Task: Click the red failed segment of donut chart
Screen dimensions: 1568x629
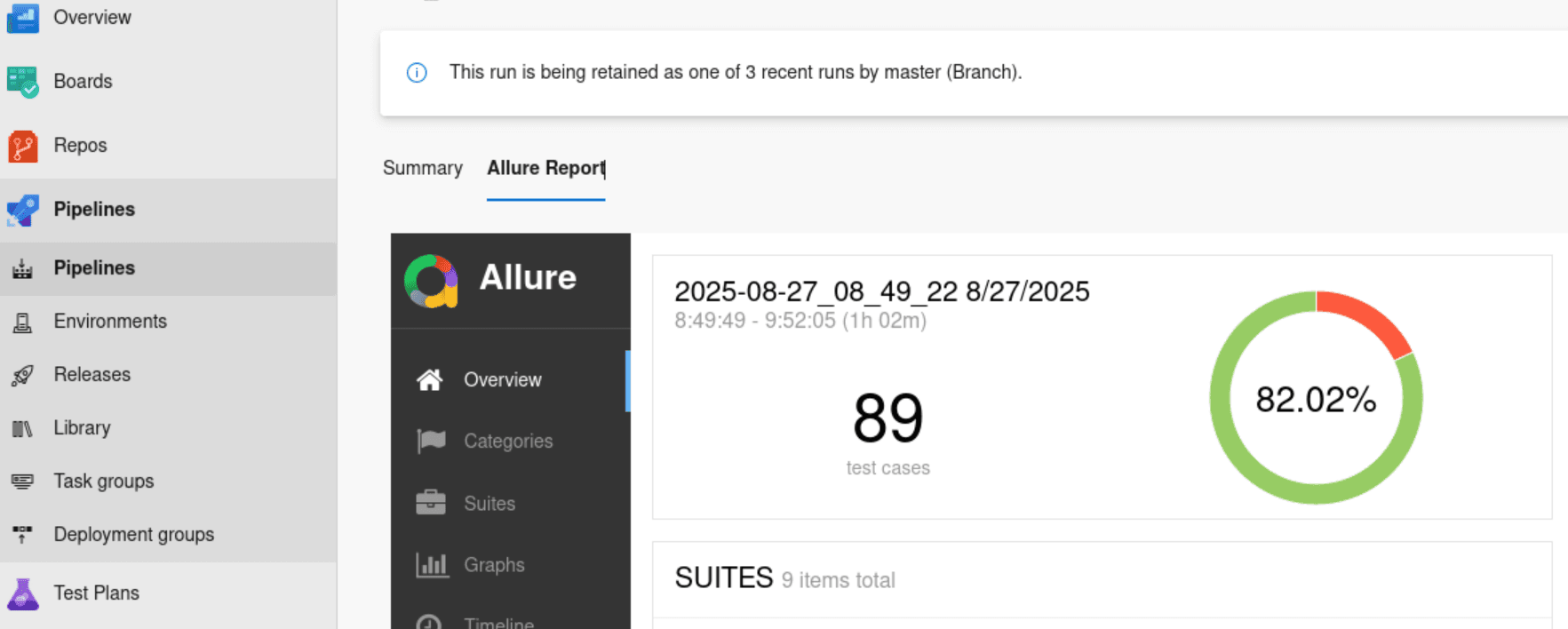Action: pos(1365,319)
